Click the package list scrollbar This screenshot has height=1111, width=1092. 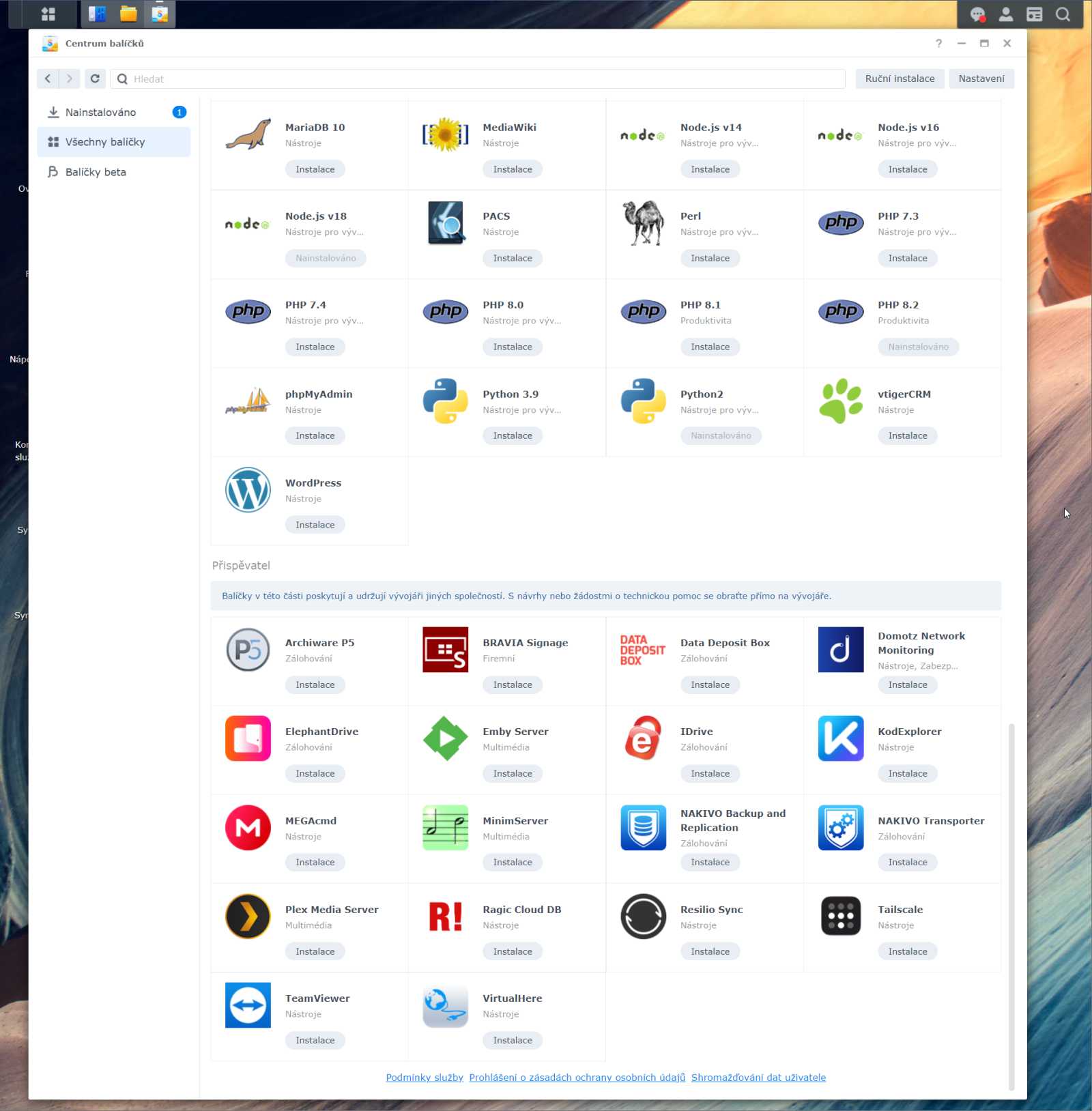[1011, 906]
